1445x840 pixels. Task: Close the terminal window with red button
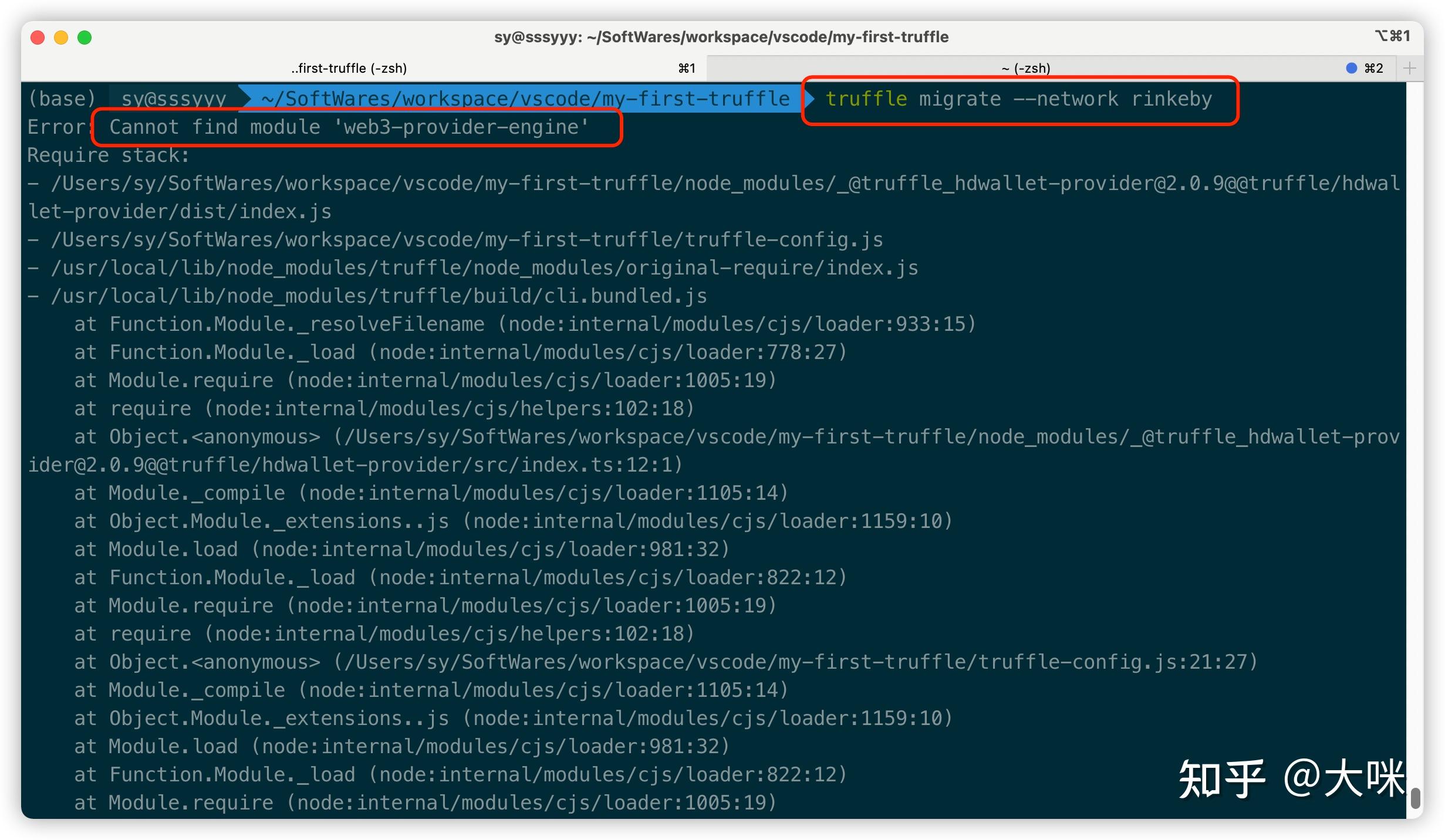coord(38,38)
